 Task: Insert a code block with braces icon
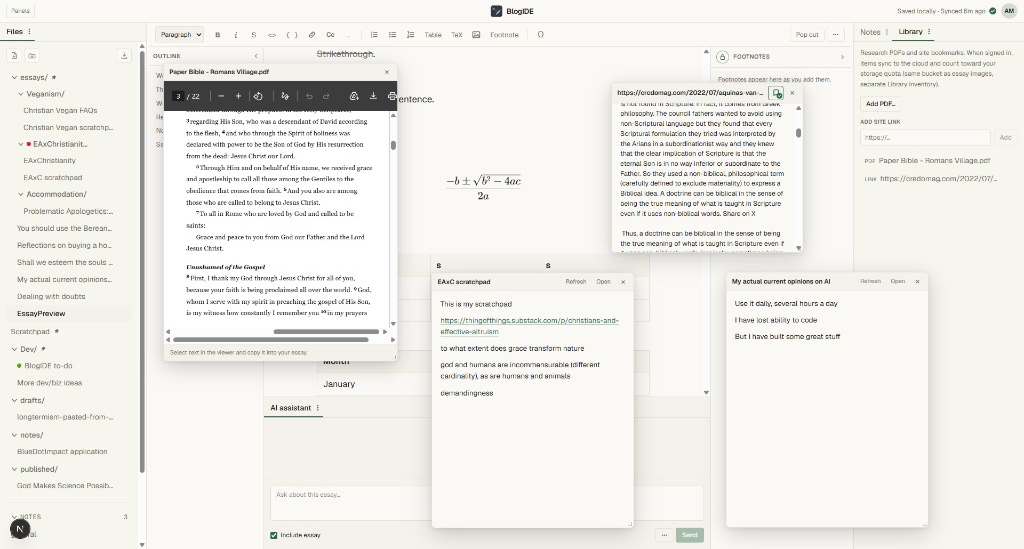[292, 35]
